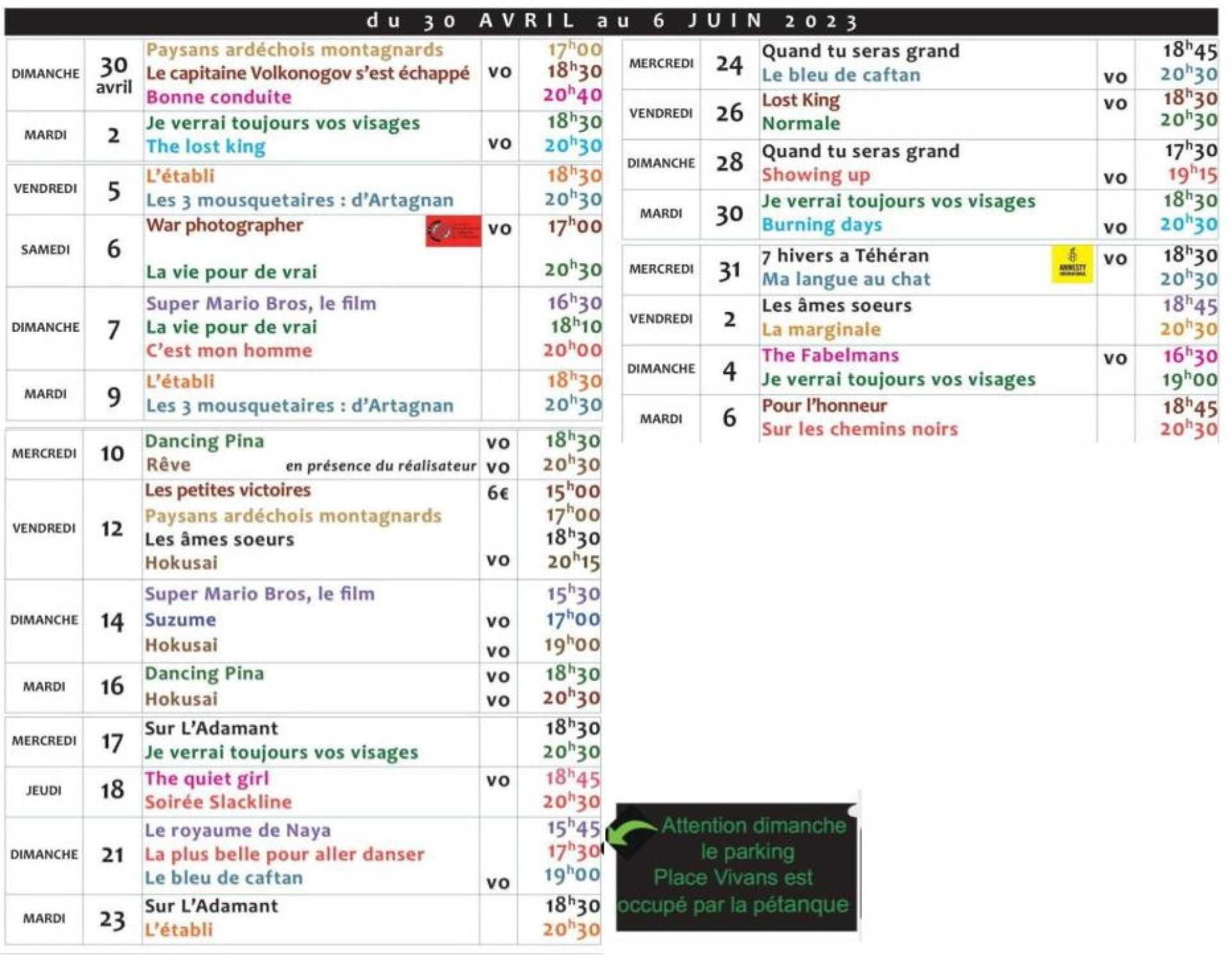Viewport: 1232px width, 969px height.
Task: Select 'War photographer' title
Action: [x=225, y=226]
